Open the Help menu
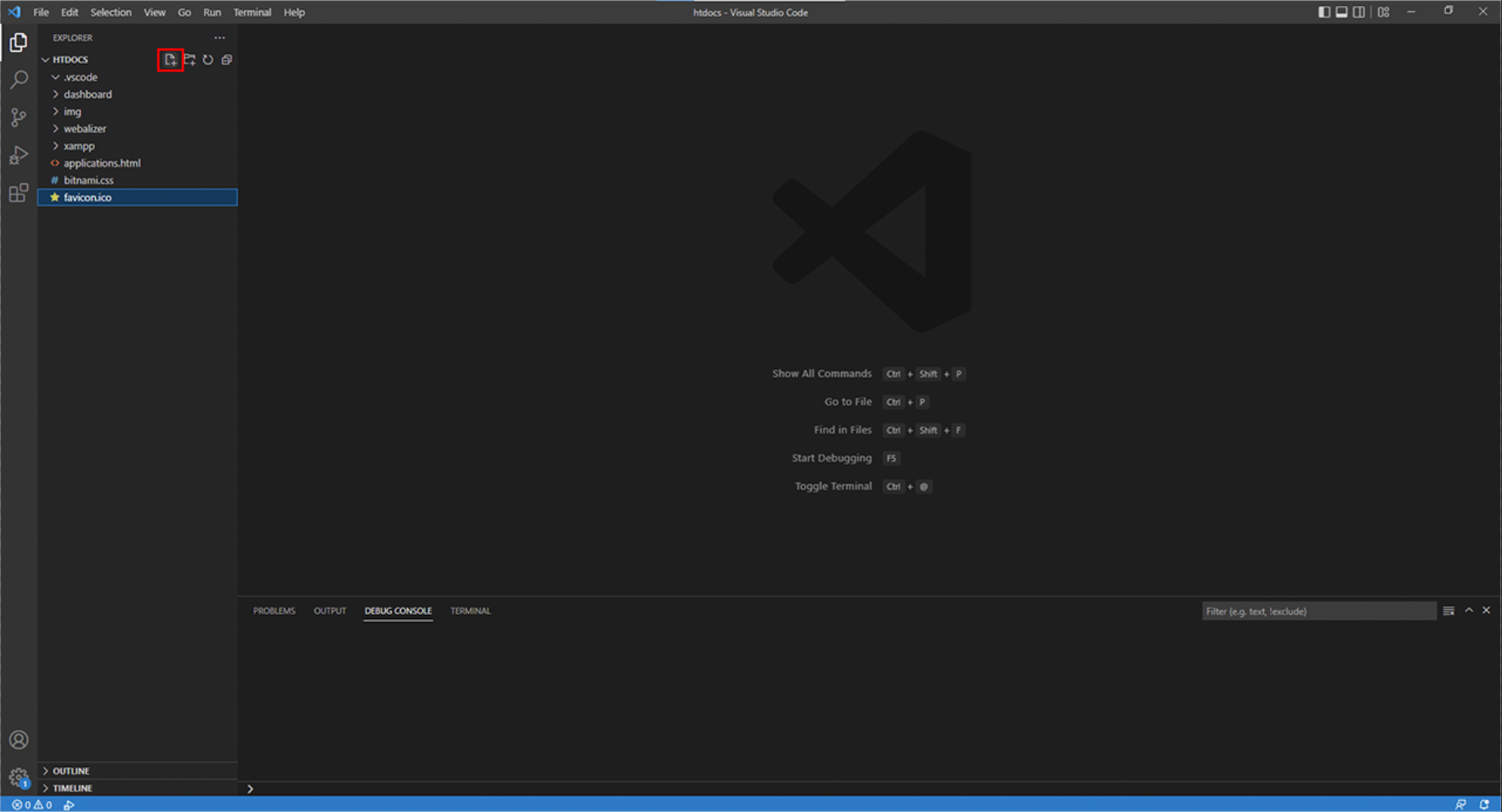1502x812 pixels. tap(294, 12)
